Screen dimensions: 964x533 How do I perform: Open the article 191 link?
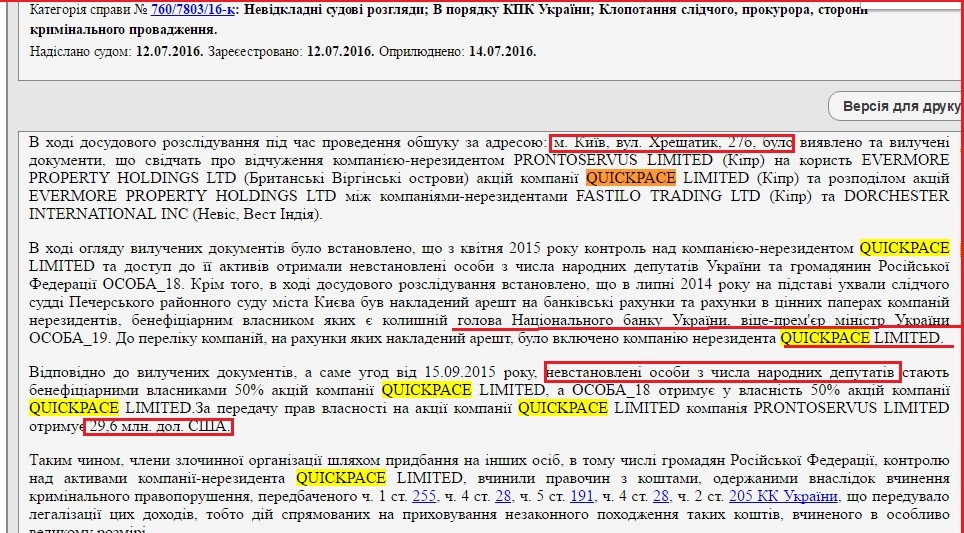(x=582, y=496)
